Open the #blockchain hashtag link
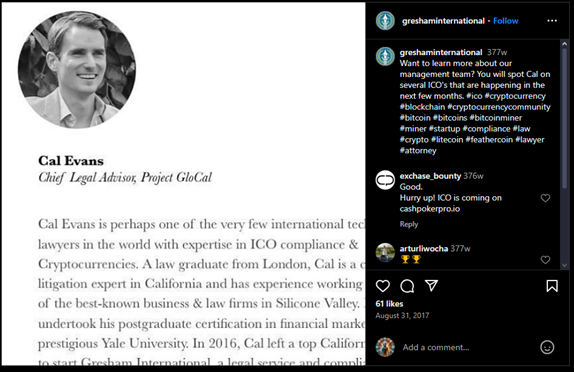This screenshot has height=372, width=574. tap(422, 107)
